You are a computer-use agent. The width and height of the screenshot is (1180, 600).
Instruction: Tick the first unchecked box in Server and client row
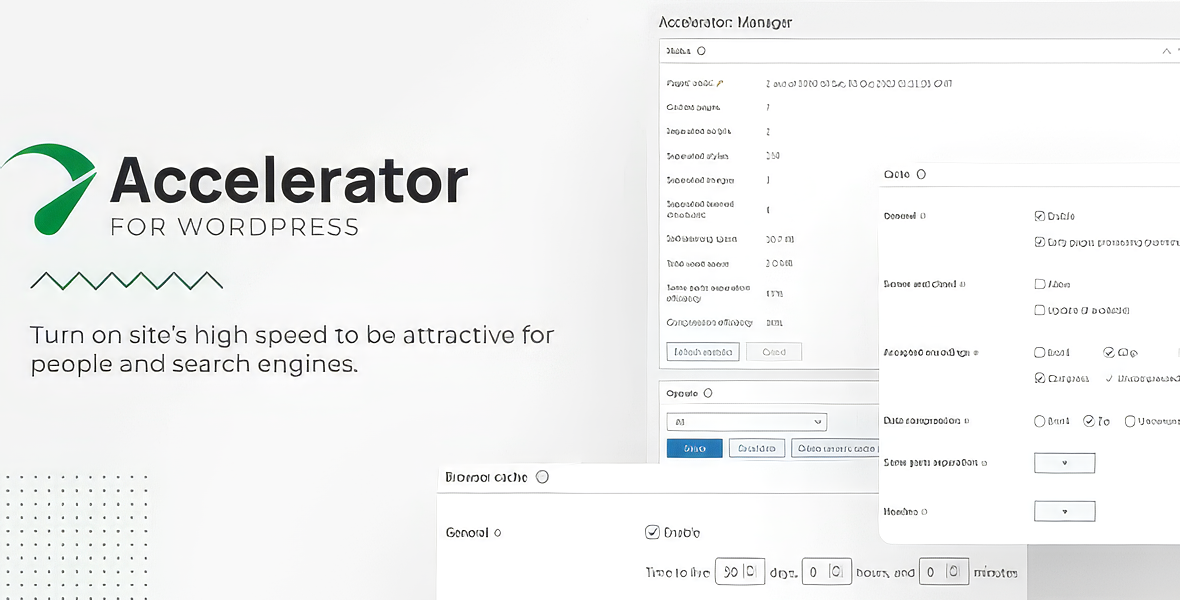1040,285
